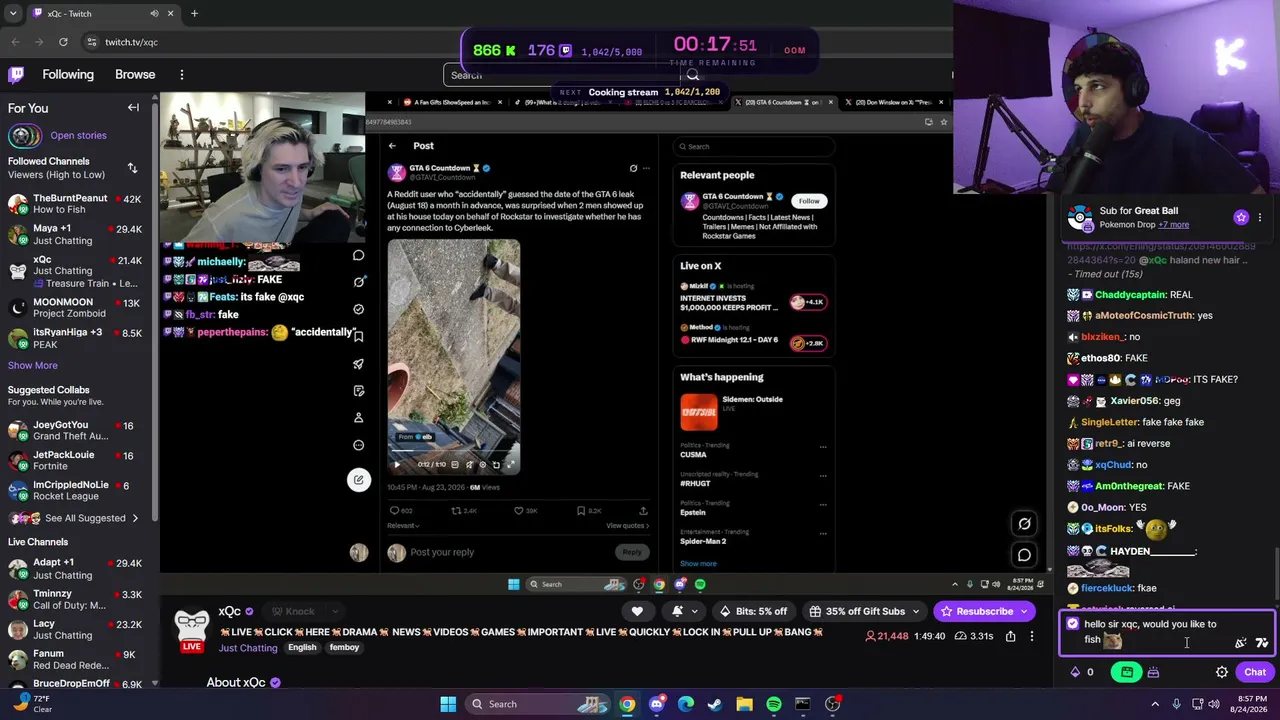Open the xQc channel avatar
This screenshot has width=1280, height=720.
tap(191, 630)
